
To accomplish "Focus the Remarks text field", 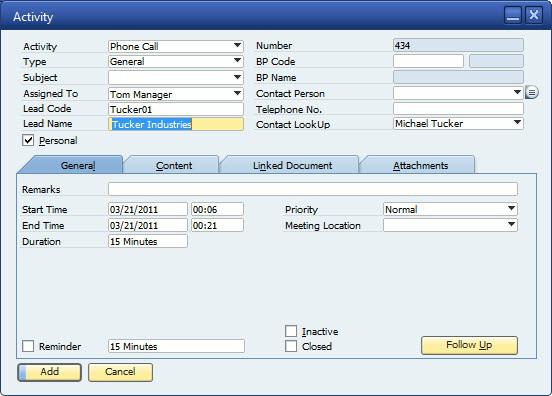I will tap(313, 189).
